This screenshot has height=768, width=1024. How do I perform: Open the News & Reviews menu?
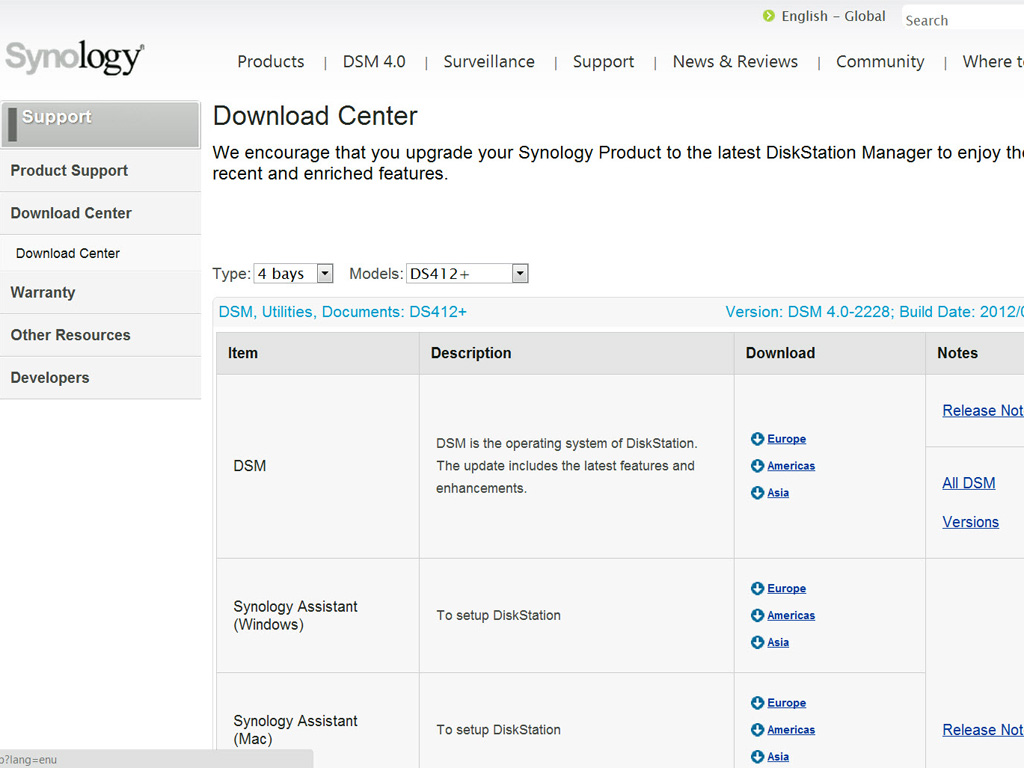click(735, 61)
